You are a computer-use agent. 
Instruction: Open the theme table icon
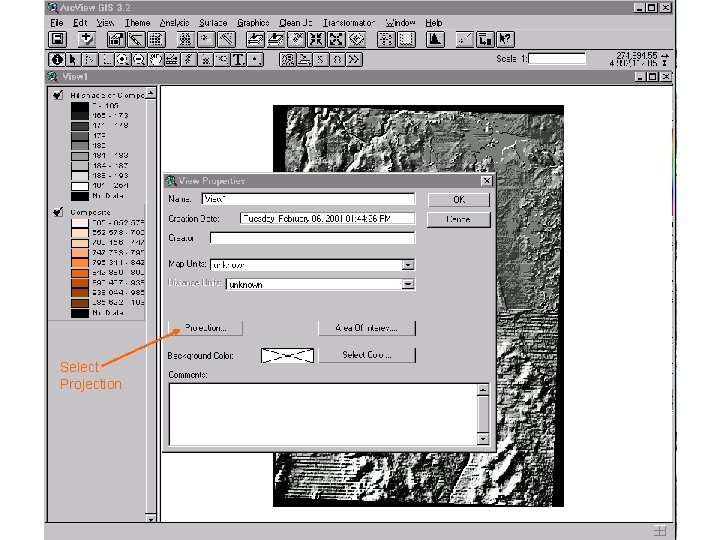pyautogui.click(x=156, y=39)
